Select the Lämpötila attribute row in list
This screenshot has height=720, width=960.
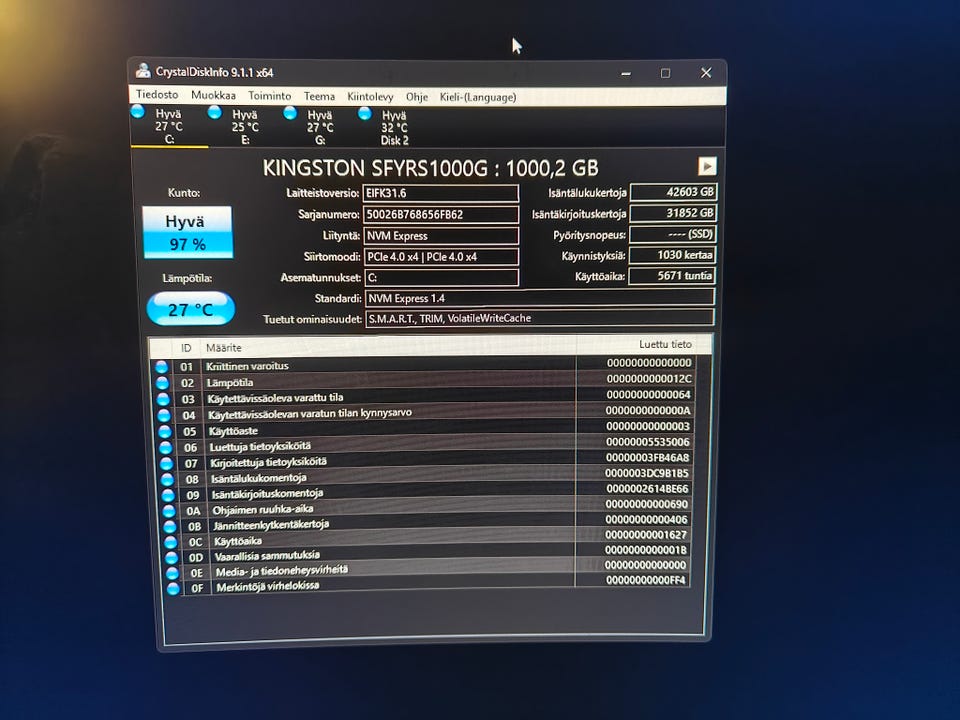pyautogui.click(x=423, y=381)
